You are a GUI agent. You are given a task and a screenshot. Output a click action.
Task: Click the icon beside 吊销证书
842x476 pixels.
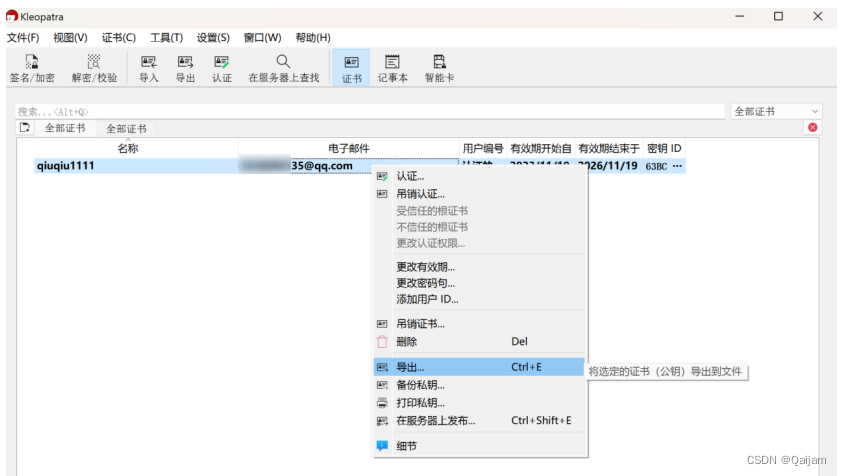tap(382, 324)
